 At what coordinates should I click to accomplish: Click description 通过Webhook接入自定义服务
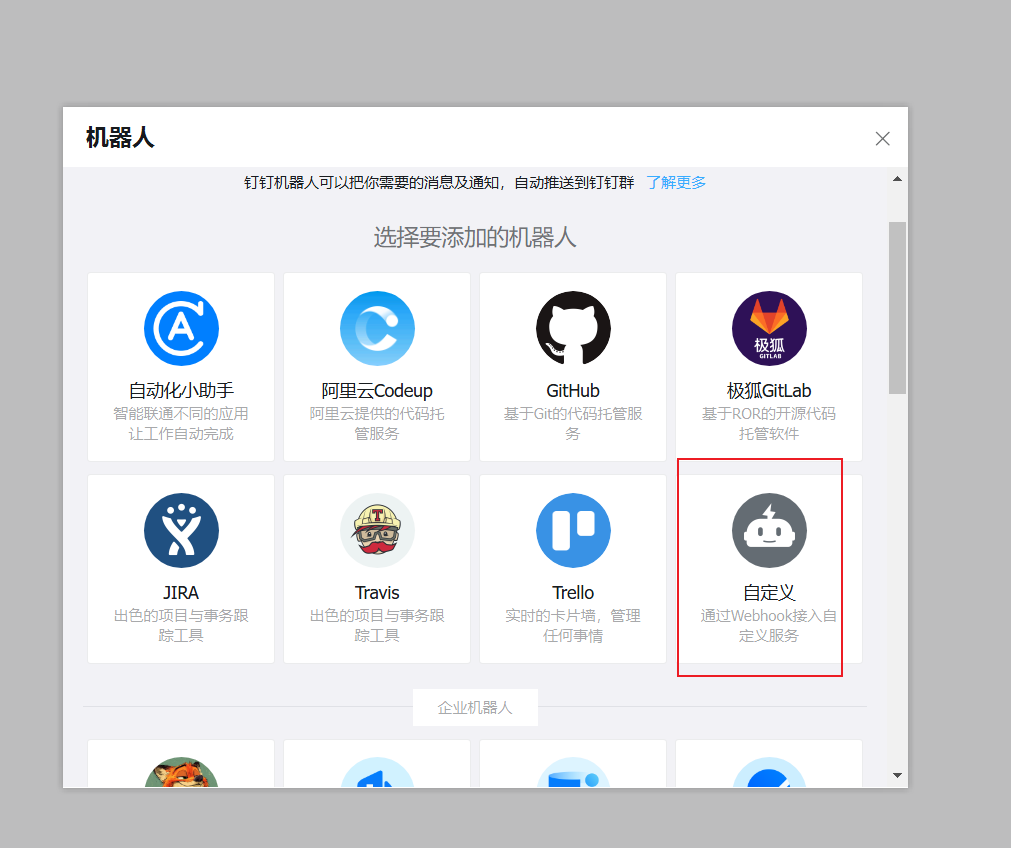769,626
